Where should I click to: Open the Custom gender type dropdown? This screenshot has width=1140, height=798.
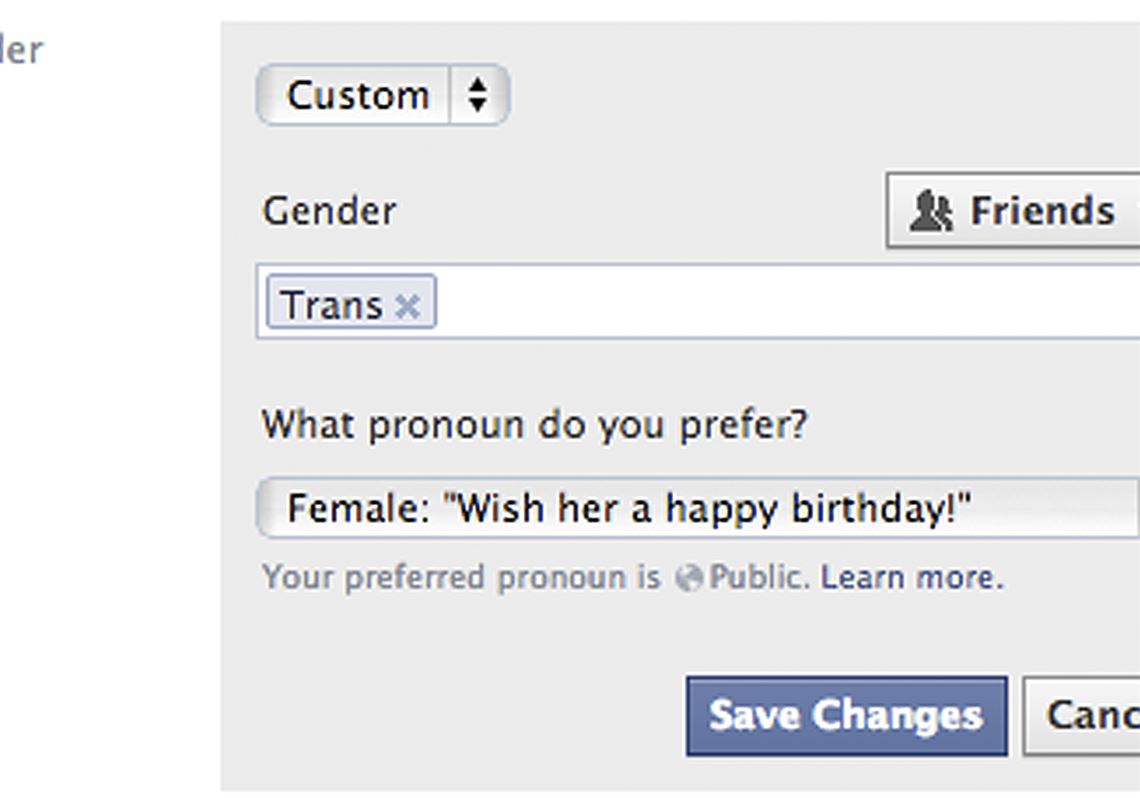click(383, 96)
